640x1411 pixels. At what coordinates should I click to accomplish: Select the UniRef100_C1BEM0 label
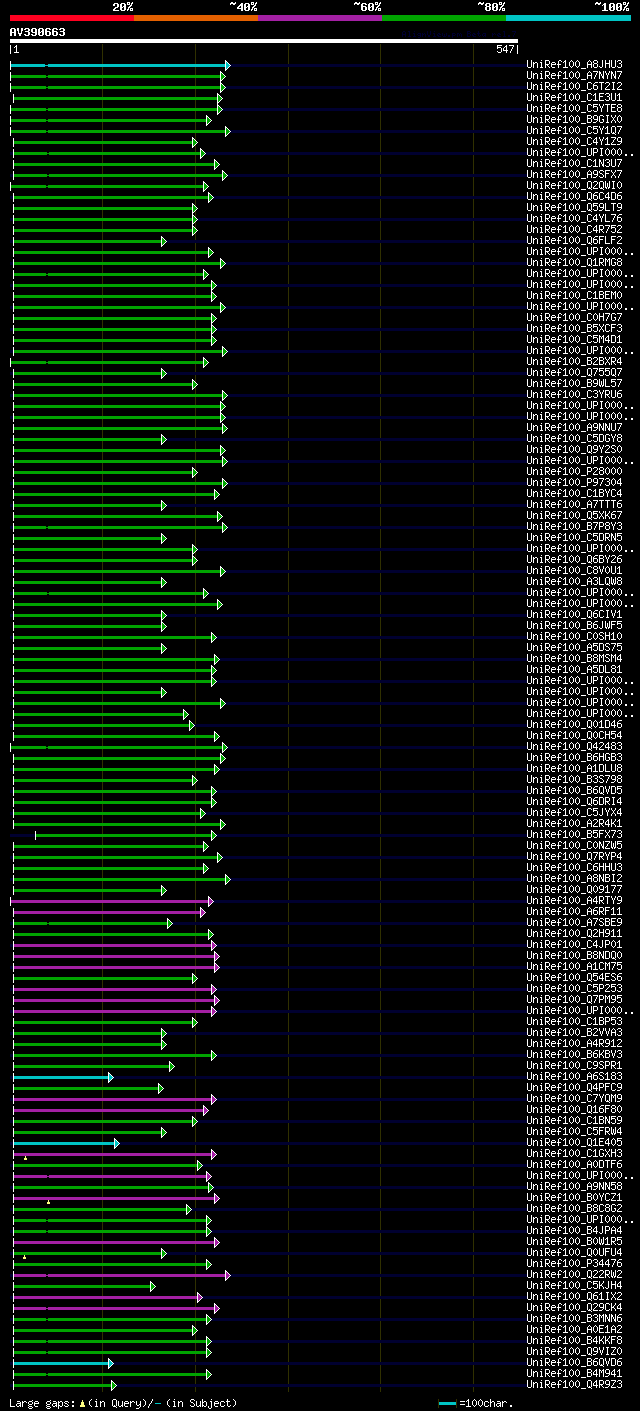pyautogui.click(x=575, y=295)
